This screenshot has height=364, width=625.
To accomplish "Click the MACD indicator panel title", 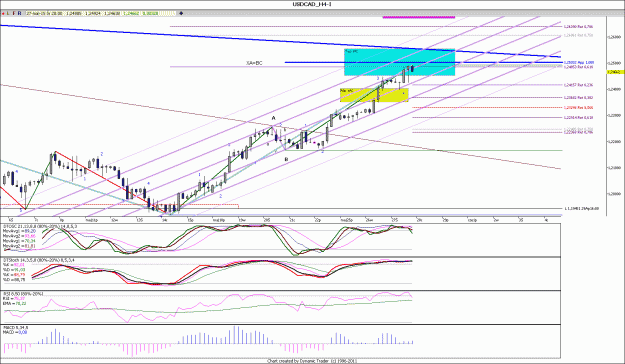I will tap(16, 328).
